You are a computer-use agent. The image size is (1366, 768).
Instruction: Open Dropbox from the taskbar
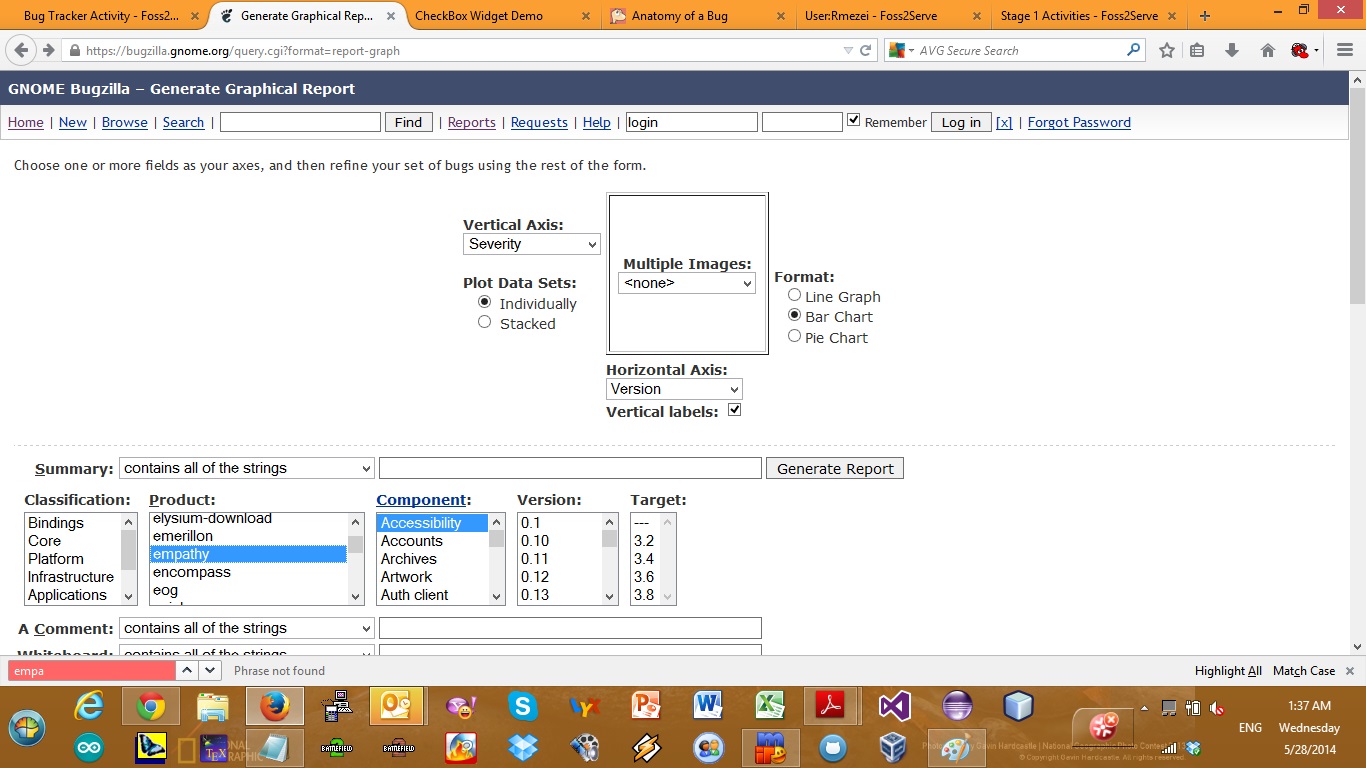pyautogui.click(x=522, y=747)
